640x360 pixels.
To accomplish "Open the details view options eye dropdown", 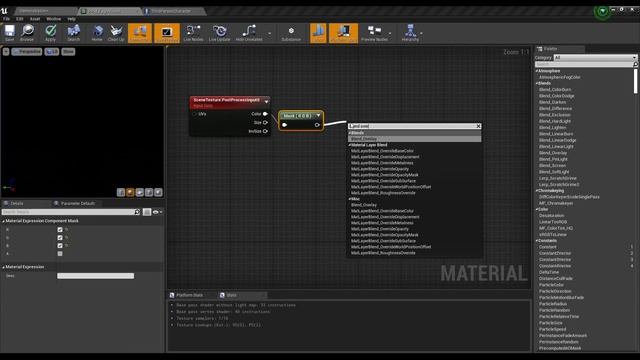I will [x=157, y=212].
